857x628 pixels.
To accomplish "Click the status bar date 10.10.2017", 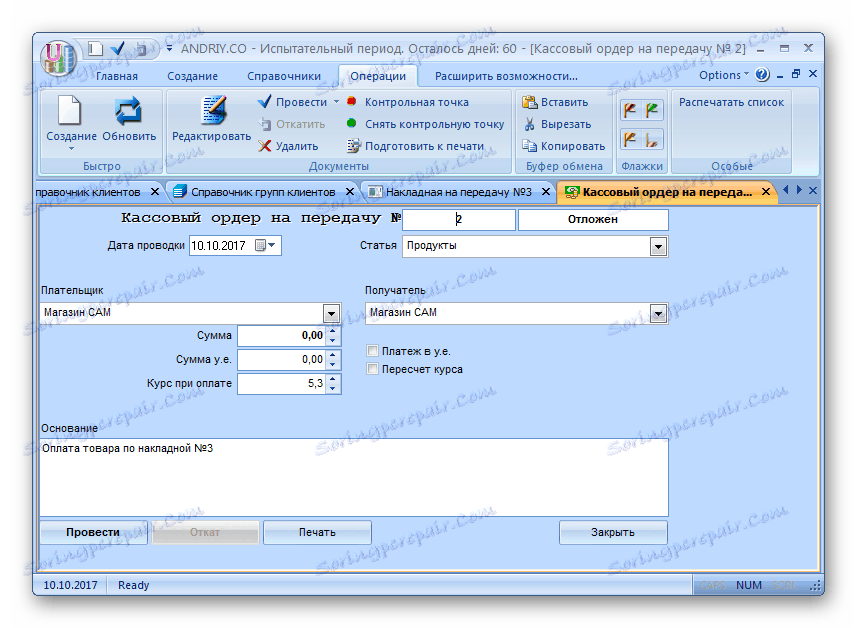I will coord(71,585).
